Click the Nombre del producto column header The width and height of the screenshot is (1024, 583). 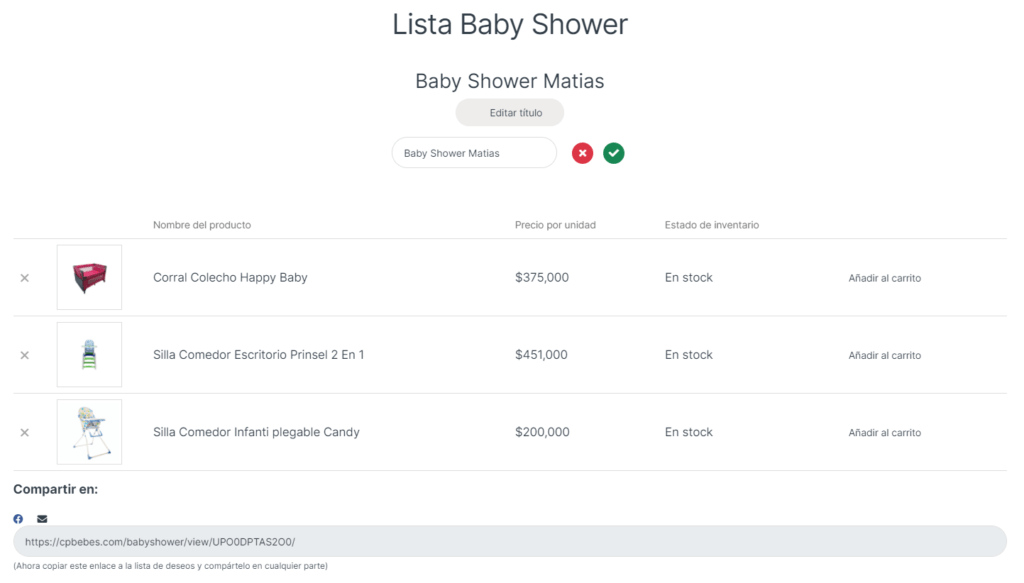tap(202, 225)
